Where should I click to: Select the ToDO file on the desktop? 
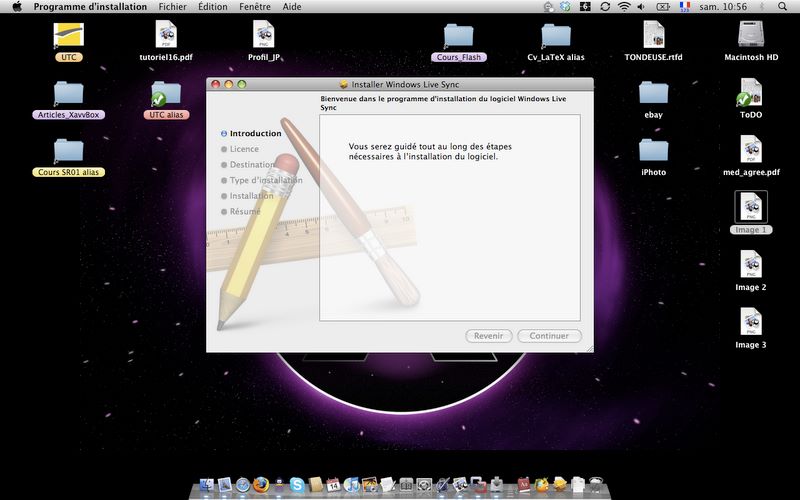click(x=751, y=99)
